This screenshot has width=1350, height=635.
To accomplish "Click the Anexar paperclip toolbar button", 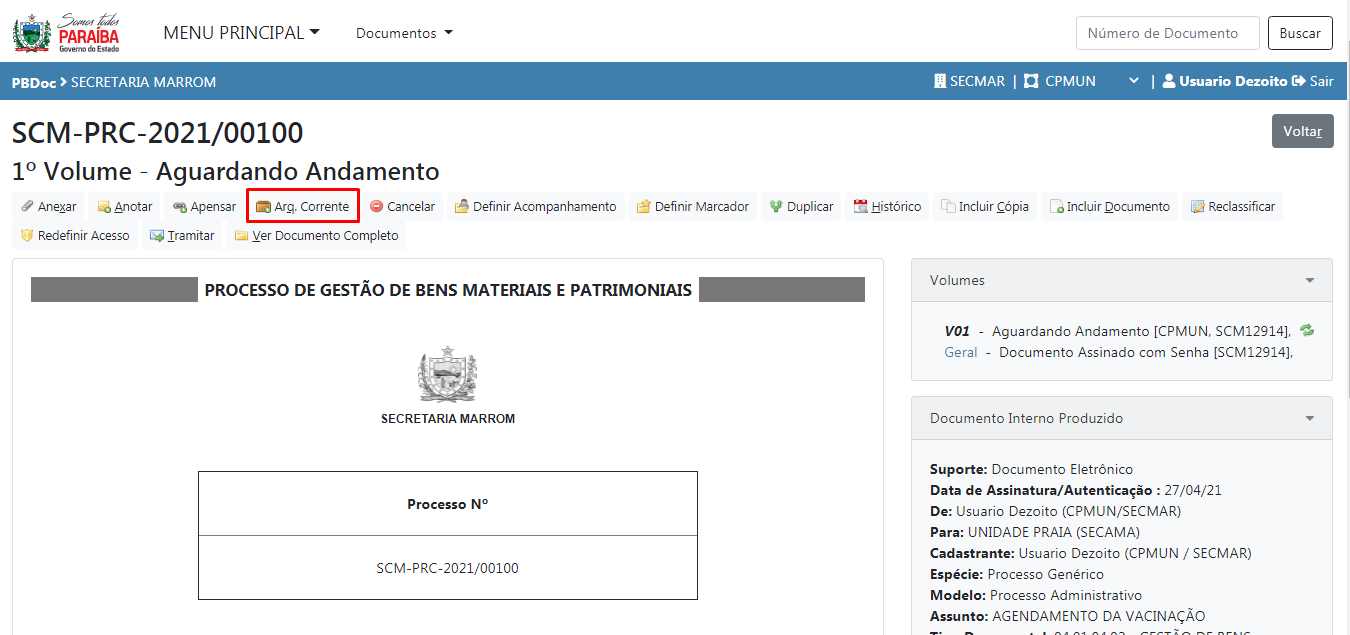I will [49, 207].
